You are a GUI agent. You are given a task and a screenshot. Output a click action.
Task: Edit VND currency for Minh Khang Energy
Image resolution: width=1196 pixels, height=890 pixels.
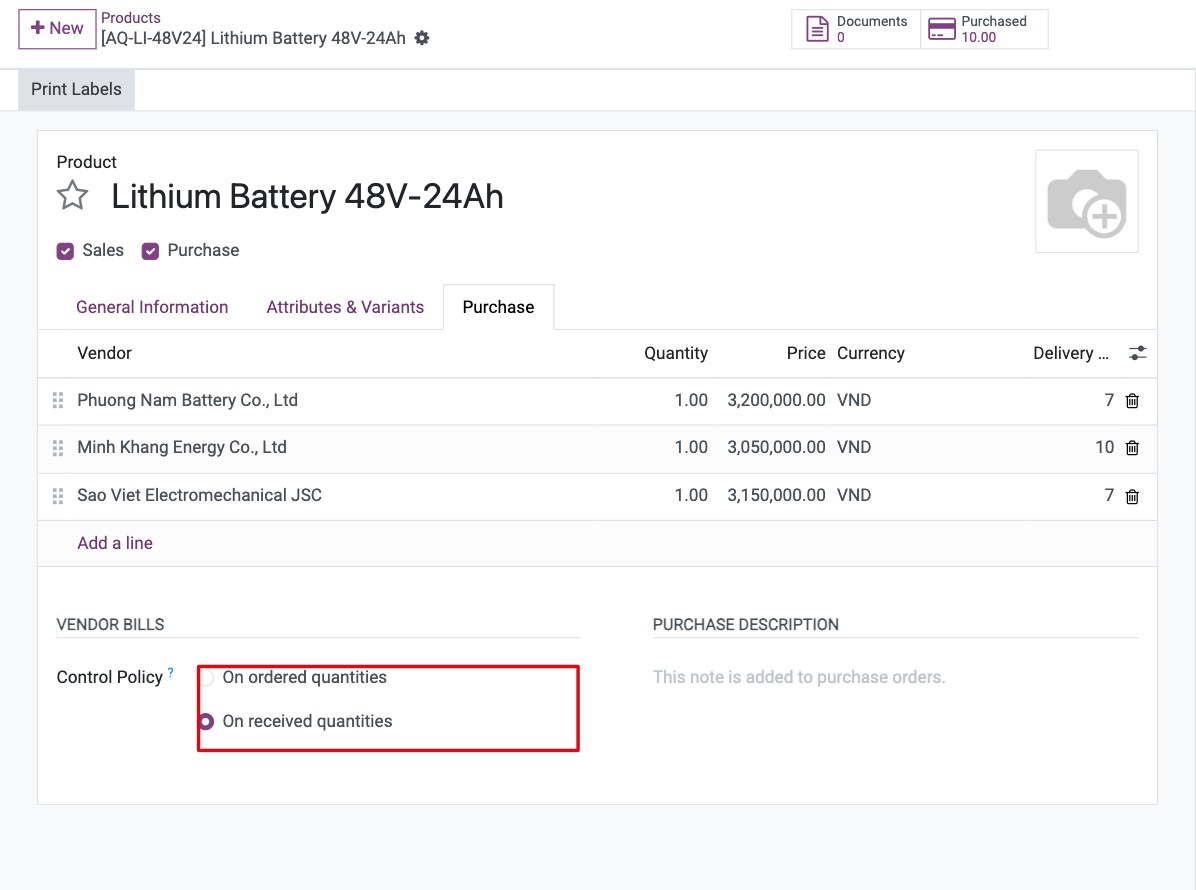854,448
